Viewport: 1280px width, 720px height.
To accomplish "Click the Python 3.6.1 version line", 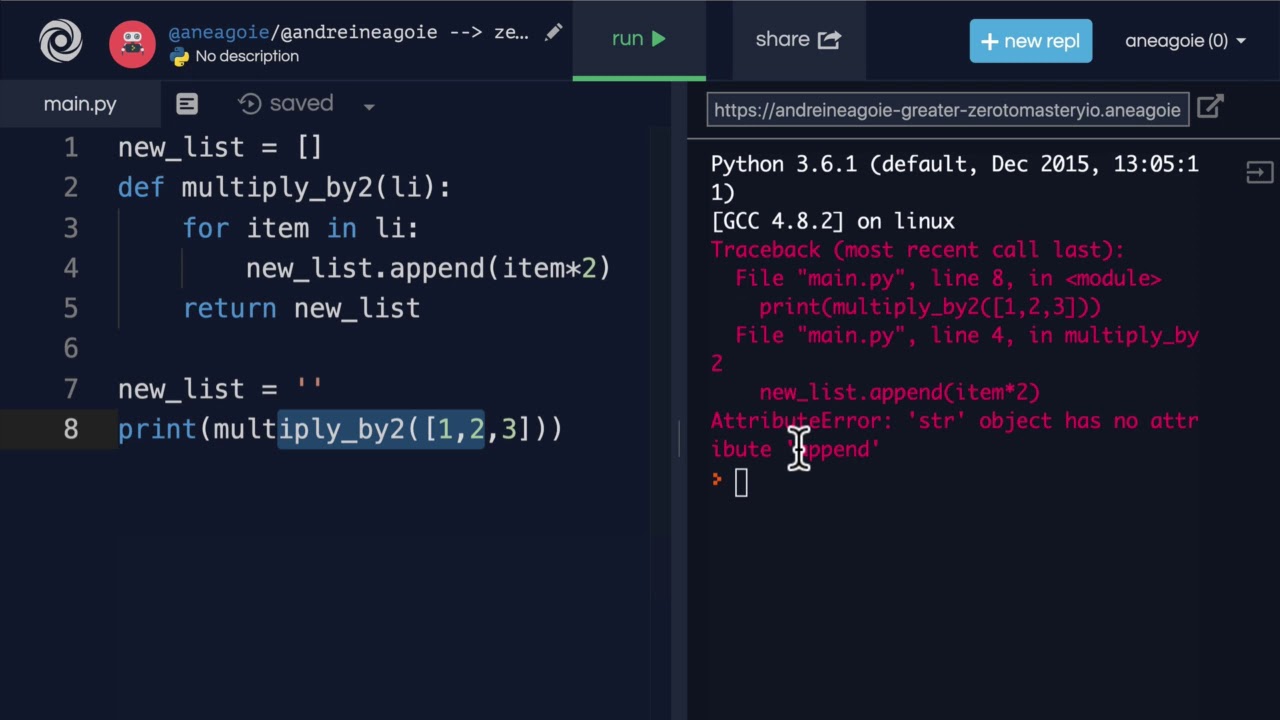I will [954, 178].
